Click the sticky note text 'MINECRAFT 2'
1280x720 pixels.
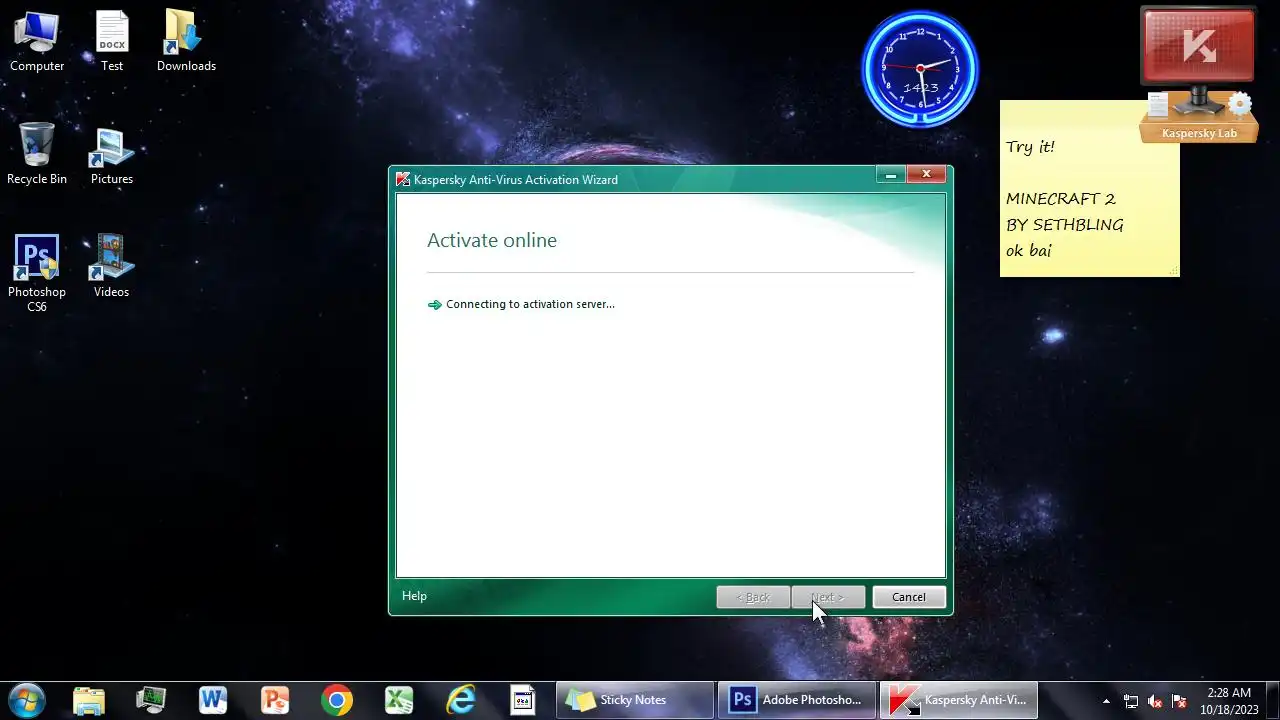[1060, 199]
